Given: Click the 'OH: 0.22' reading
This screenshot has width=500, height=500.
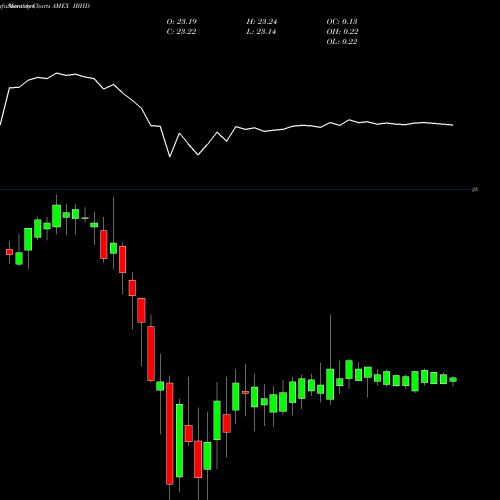Looking at the screenshot, I should click(342, 31).
